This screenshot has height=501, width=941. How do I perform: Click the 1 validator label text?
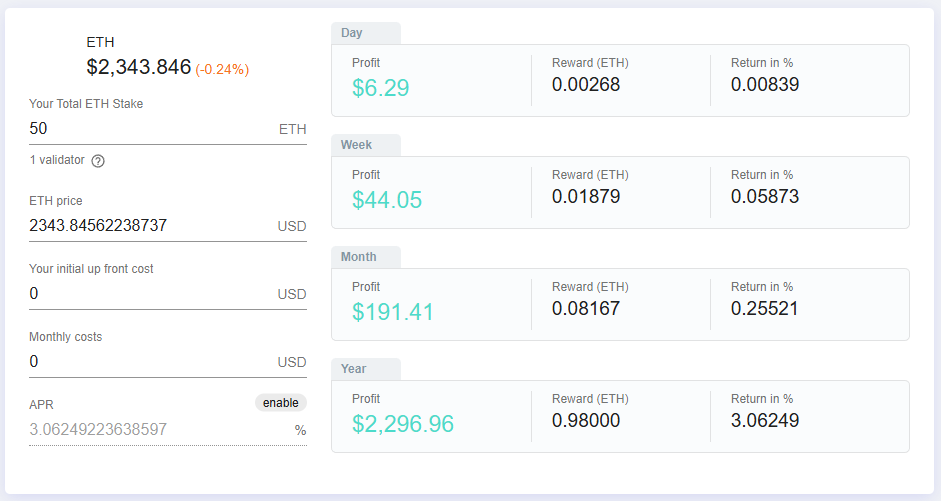click(x=57, y=161)
